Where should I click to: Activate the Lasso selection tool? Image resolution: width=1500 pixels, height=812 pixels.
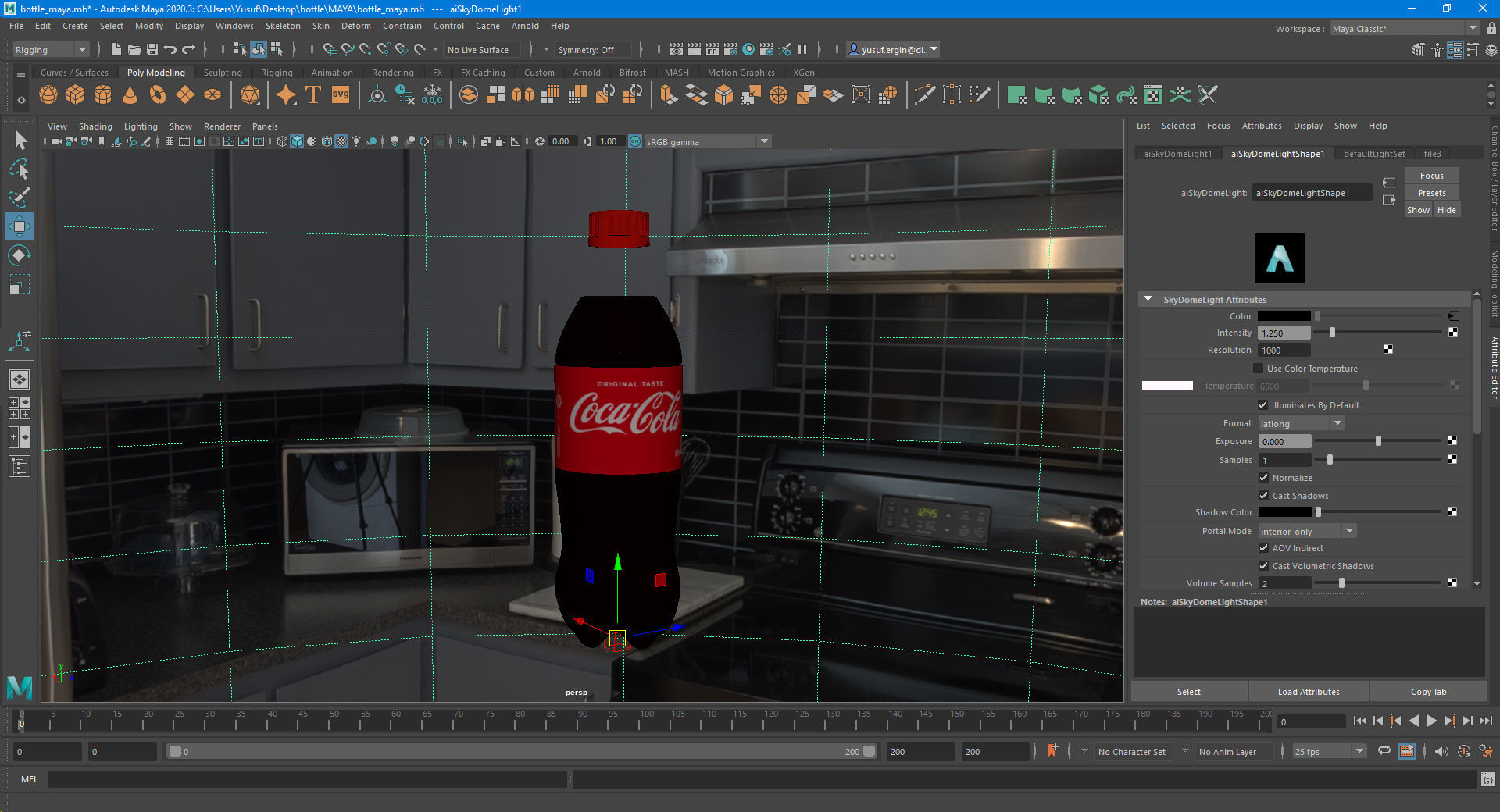pyautogui.click(x=20, y=169)
